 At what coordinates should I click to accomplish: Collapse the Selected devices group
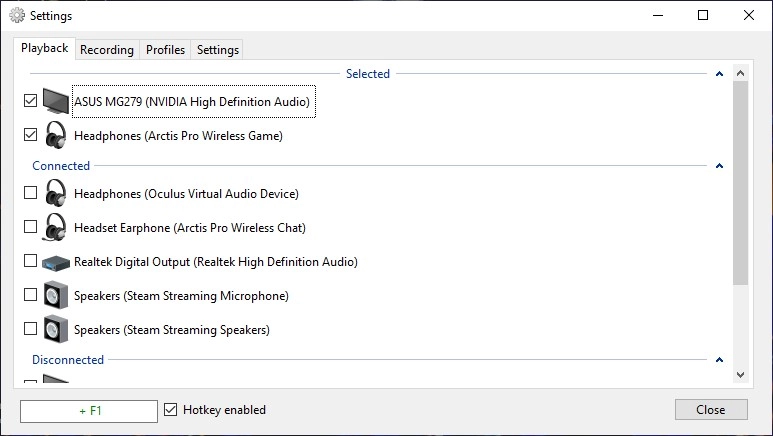(719, 74)
